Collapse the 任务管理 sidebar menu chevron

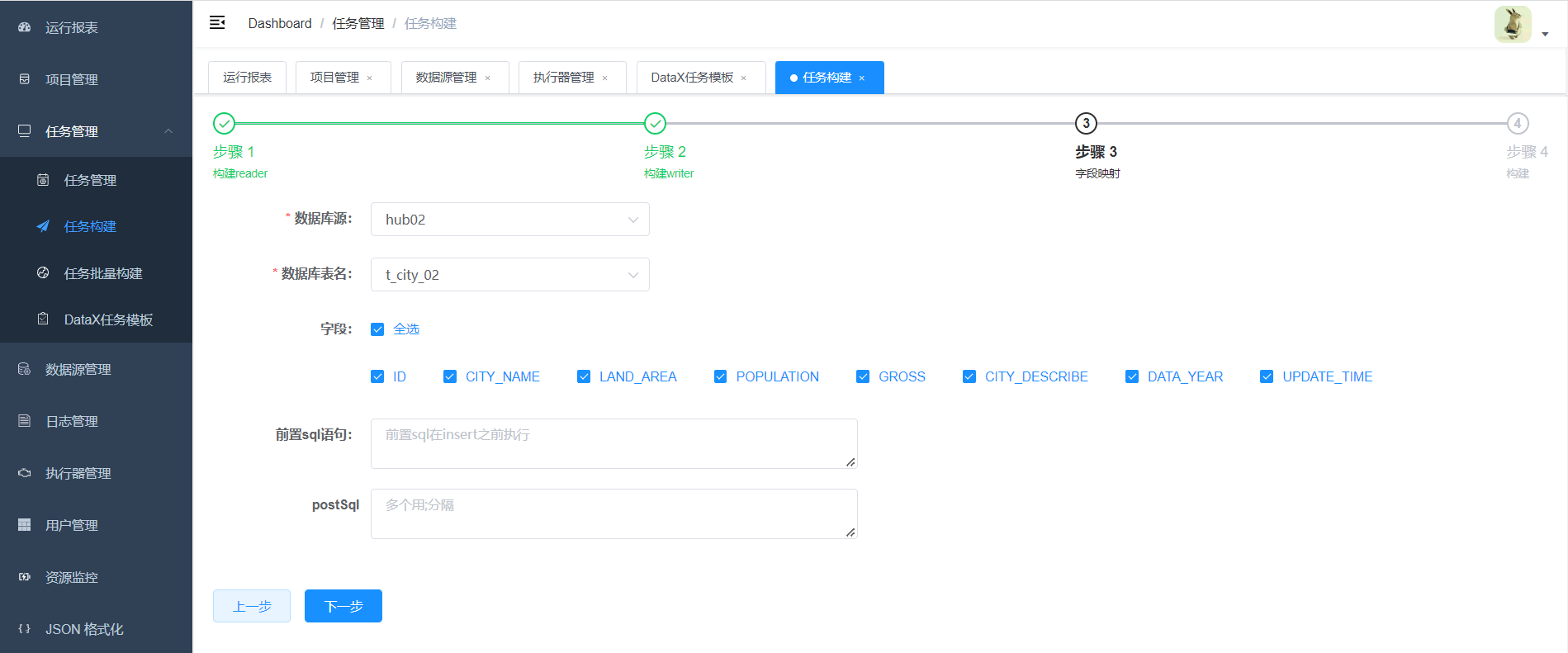[168, 131]
